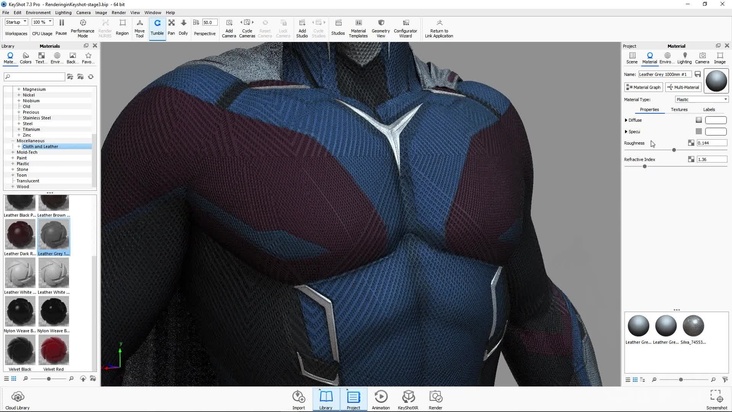732x412 pixels.
Task: Collapse the Miscellaneous tree node
Action: 13,140
